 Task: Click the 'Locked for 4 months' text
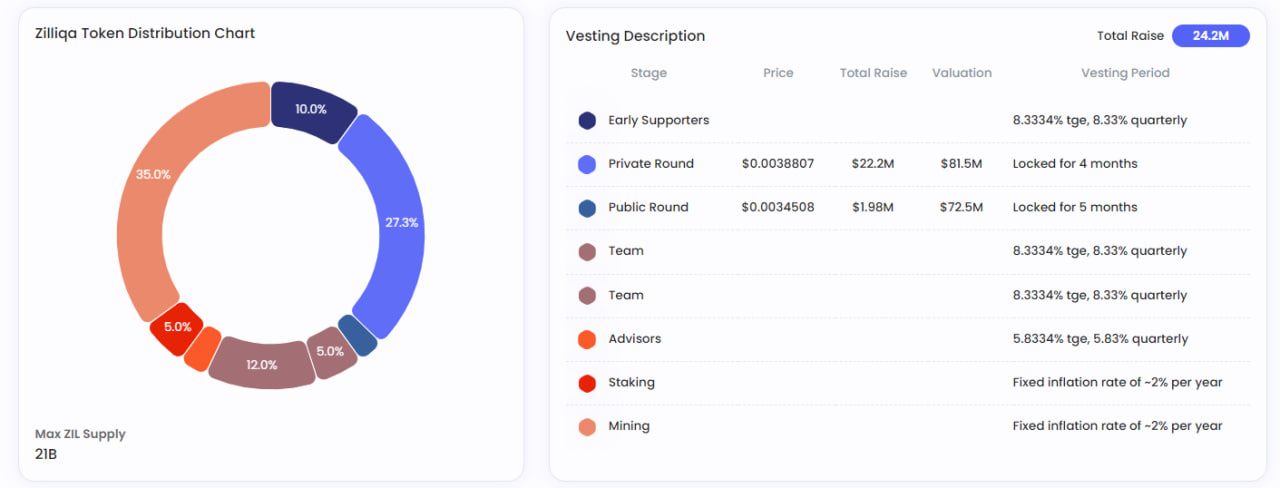tap(1075, 164)
